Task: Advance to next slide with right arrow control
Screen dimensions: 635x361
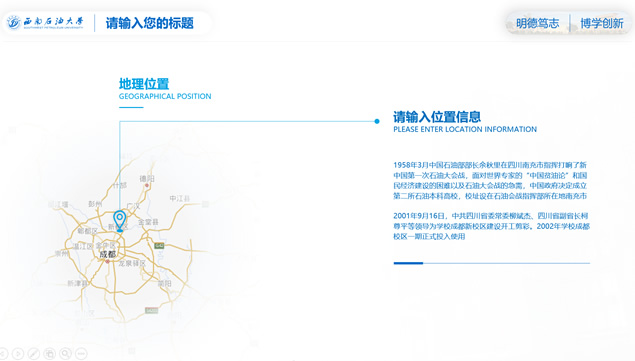Action: pos(18,354)
